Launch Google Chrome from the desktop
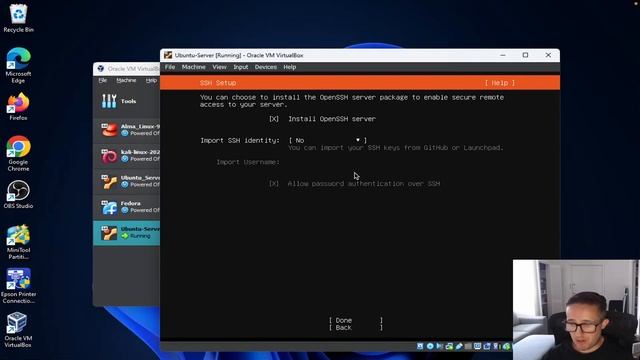 18,153
